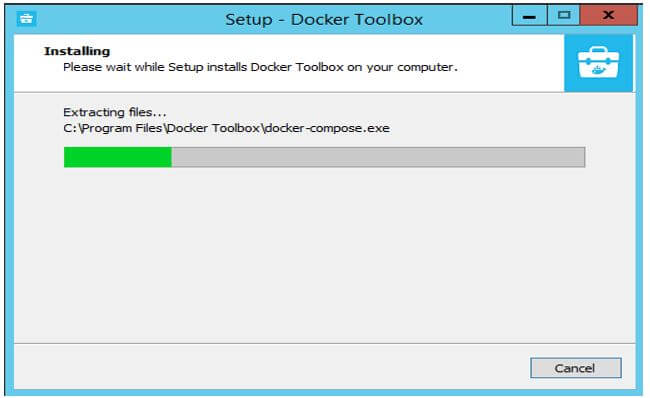Screen dimensions: 650x398
Task: Click blank white header area beside Installing
Action: pos(332,51)
